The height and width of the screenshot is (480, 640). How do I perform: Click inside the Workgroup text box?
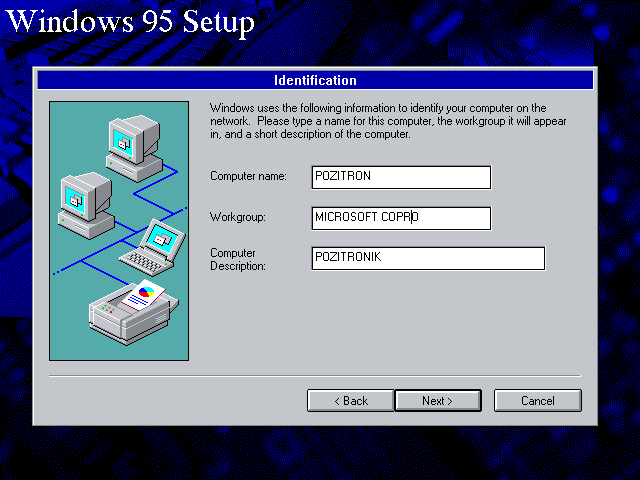pyautogui.click(x=401, y=218)
